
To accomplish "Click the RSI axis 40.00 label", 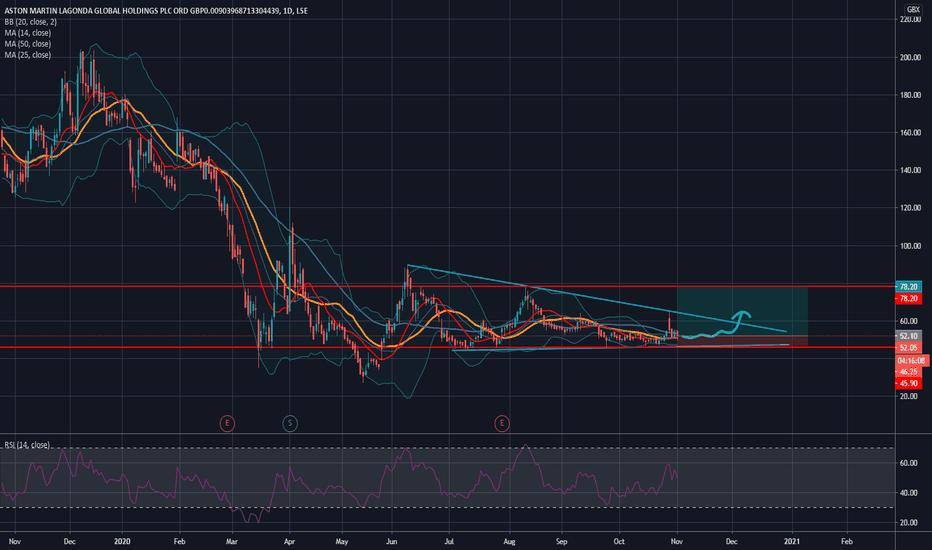I will pyautogui.click(x=909, y=493).
